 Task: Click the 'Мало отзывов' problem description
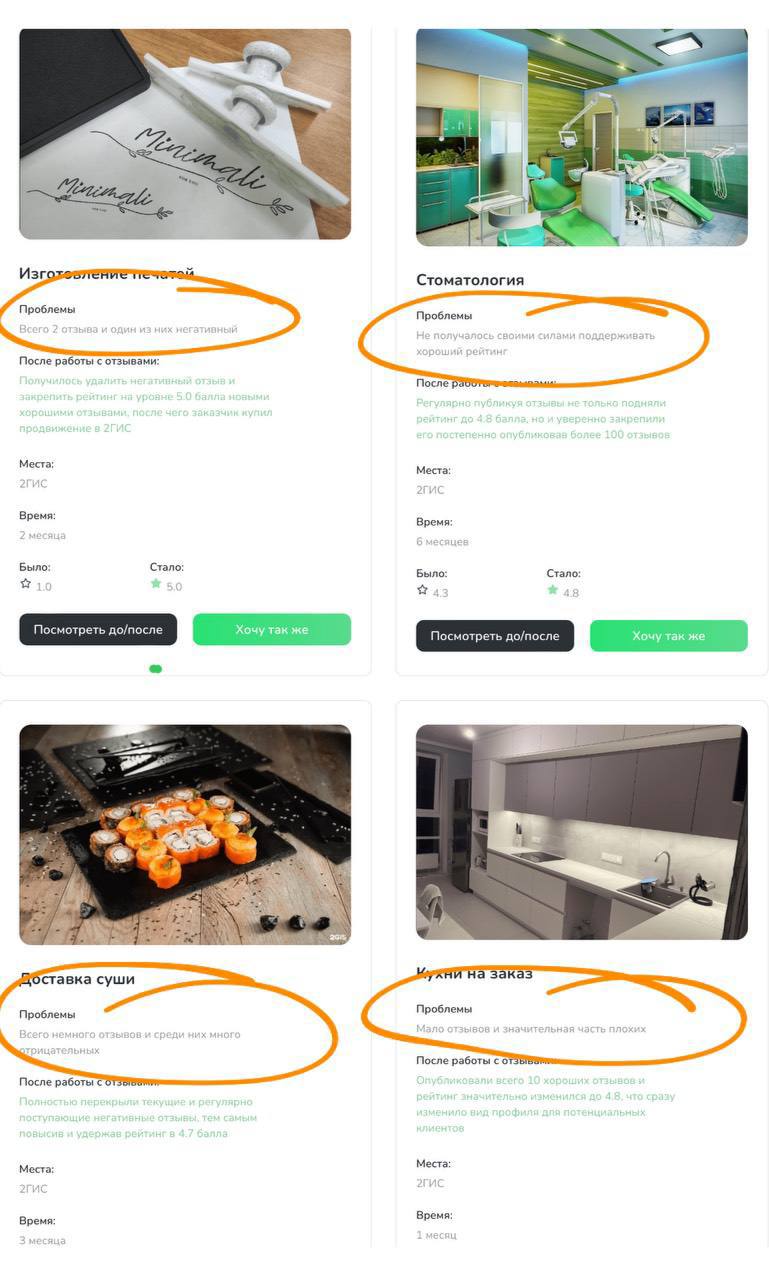531,1028
